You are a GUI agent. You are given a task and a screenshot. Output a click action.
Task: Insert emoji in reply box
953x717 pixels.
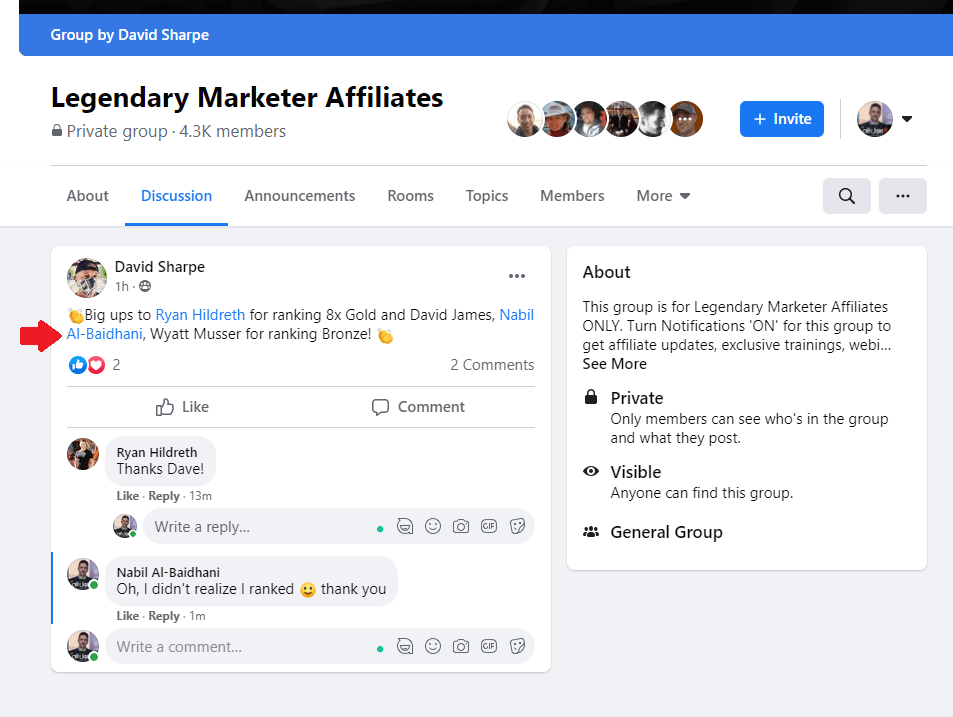[433, 526]
